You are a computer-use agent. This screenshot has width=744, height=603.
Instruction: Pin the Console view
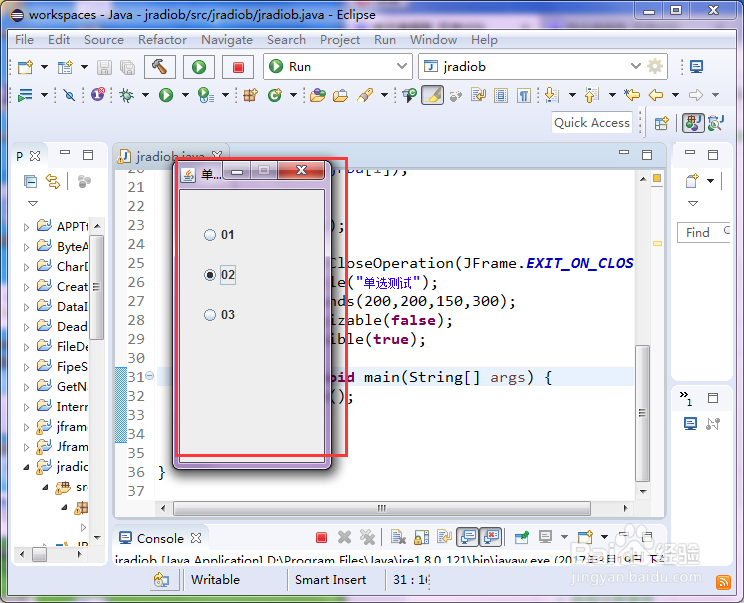[x=522, y=538]
